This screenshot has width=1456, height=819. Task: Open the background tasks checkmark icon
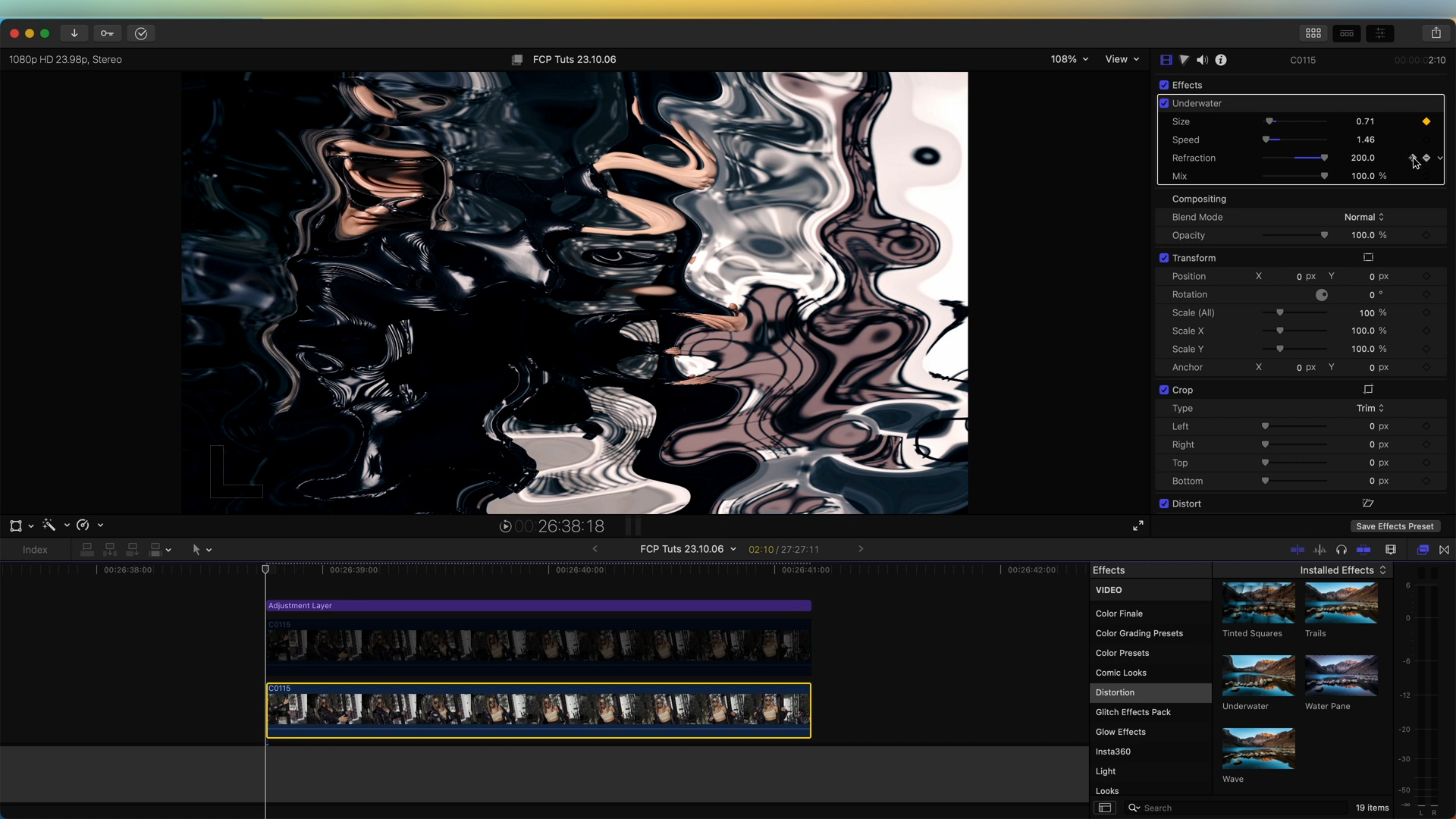click(x=141, y=33)
